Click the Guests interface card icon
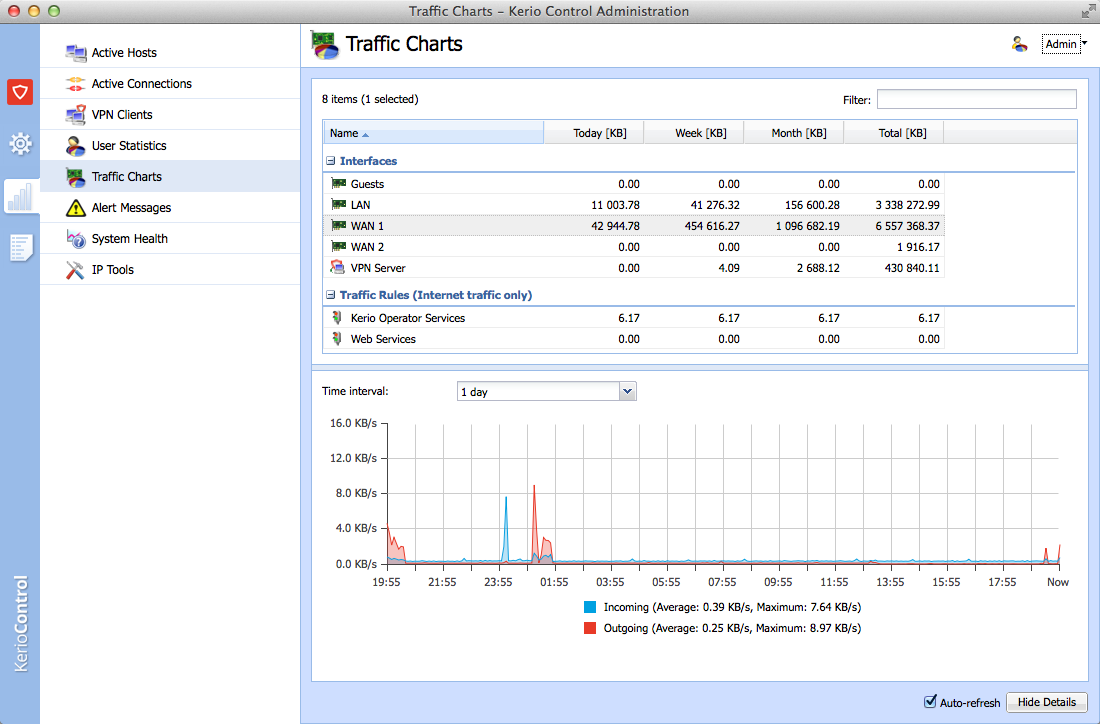The width and height of the screenshot is (1100, 724). coord(338,184)
